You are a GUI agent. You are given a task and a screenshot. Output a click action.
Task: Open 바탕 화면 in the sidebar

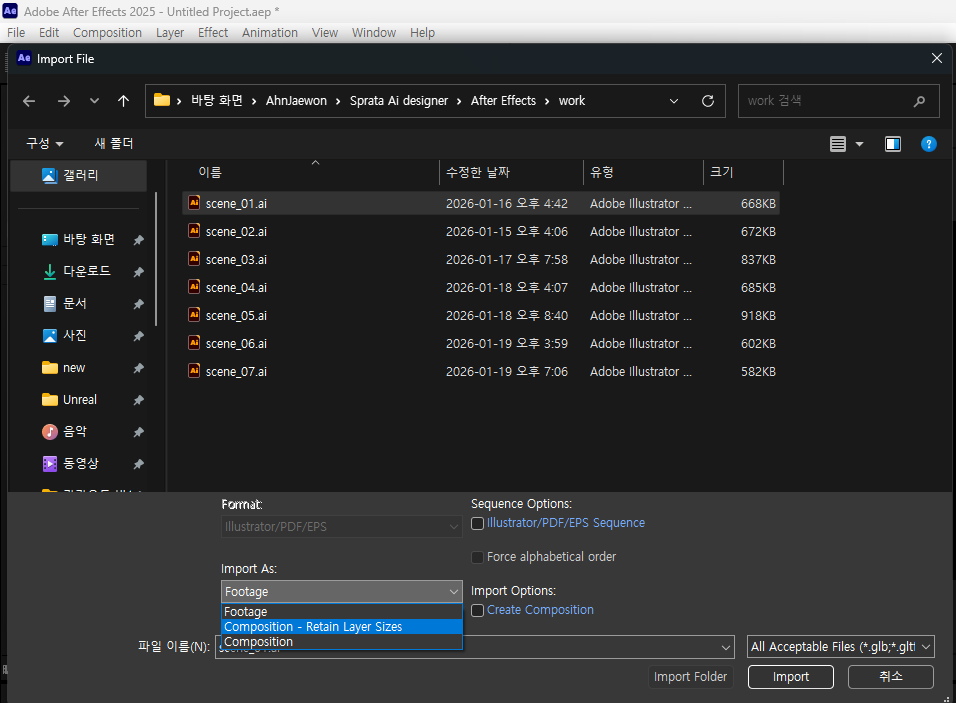(89, 240)
